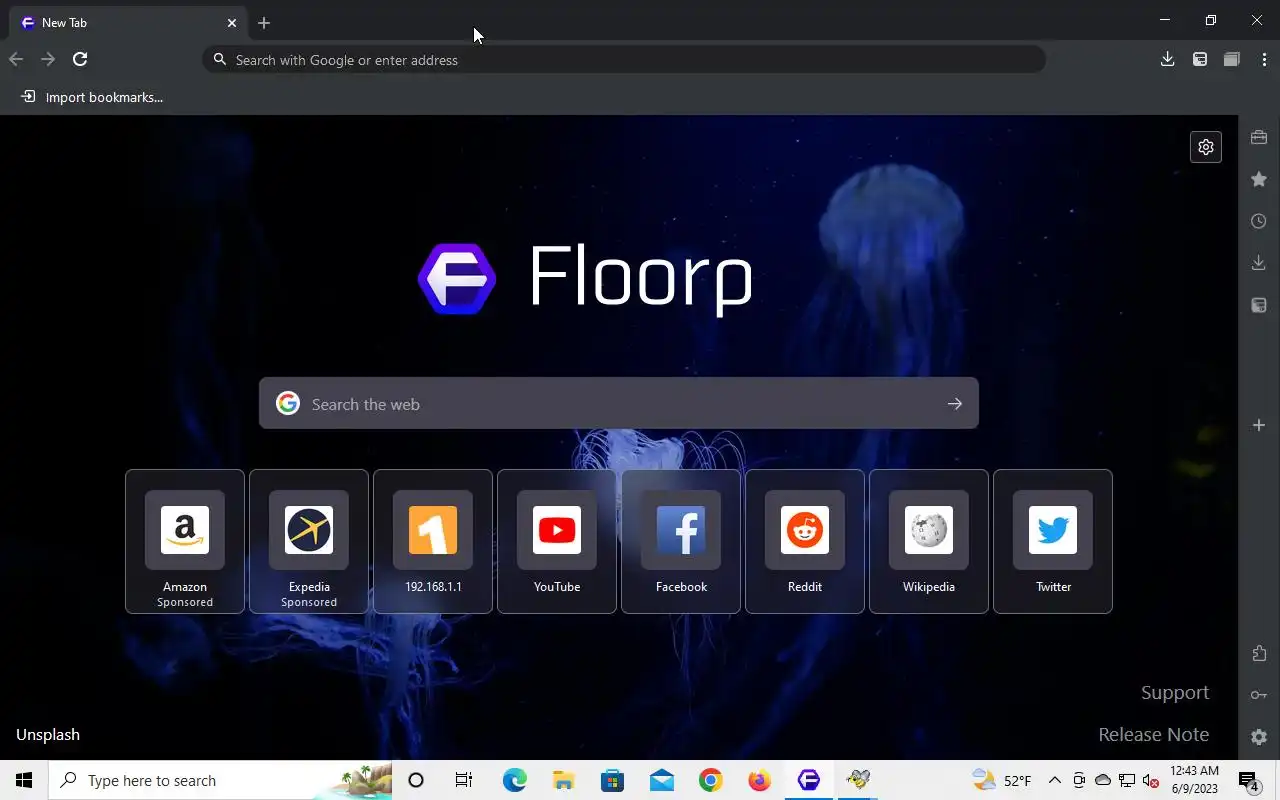Open Microsoft Store from taskbar
Screen dimensions: 1280x800
(x=612, y=780)
